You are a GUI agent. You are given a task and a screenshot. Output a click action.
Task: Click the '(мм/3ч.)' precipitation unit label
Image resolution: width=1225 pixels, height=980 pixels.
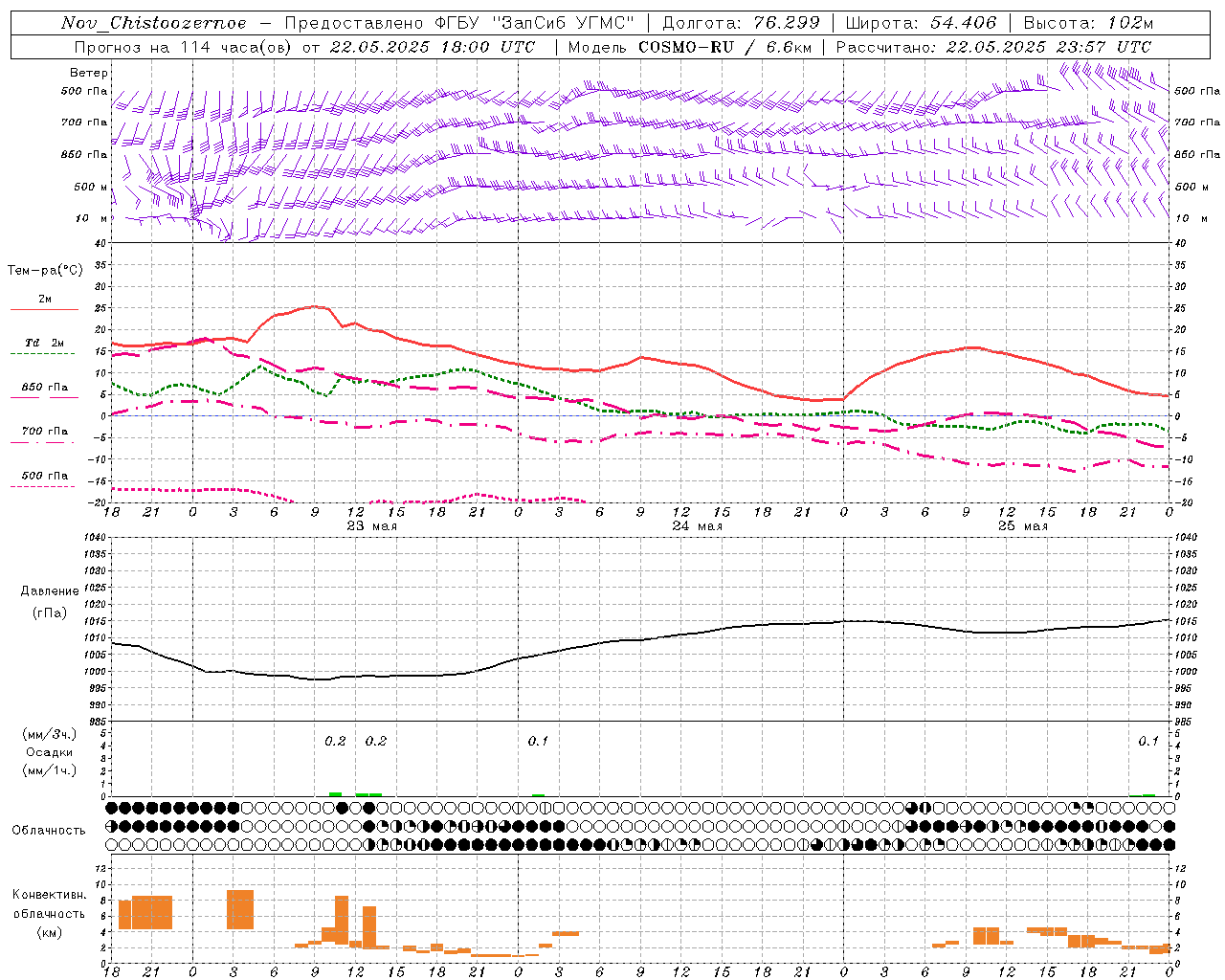click(50, 734)
